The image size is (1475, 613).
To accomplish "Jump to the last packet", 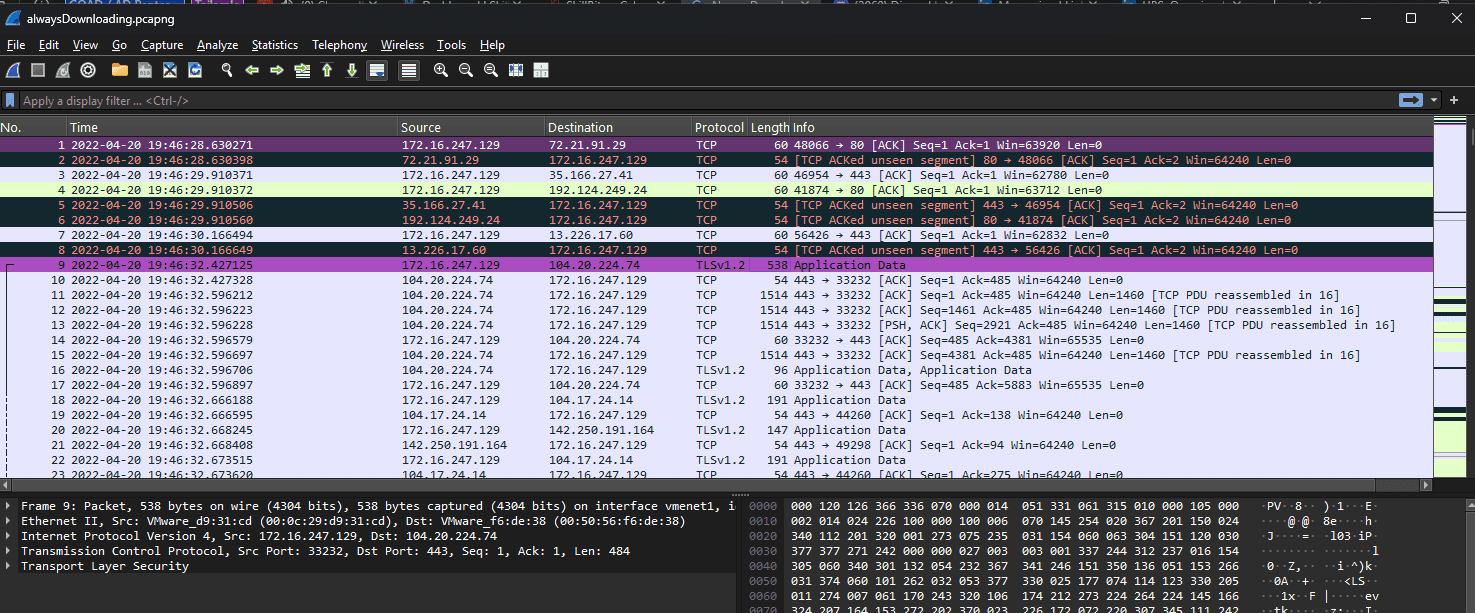I will pyautogui.click(x=352, y=70).
